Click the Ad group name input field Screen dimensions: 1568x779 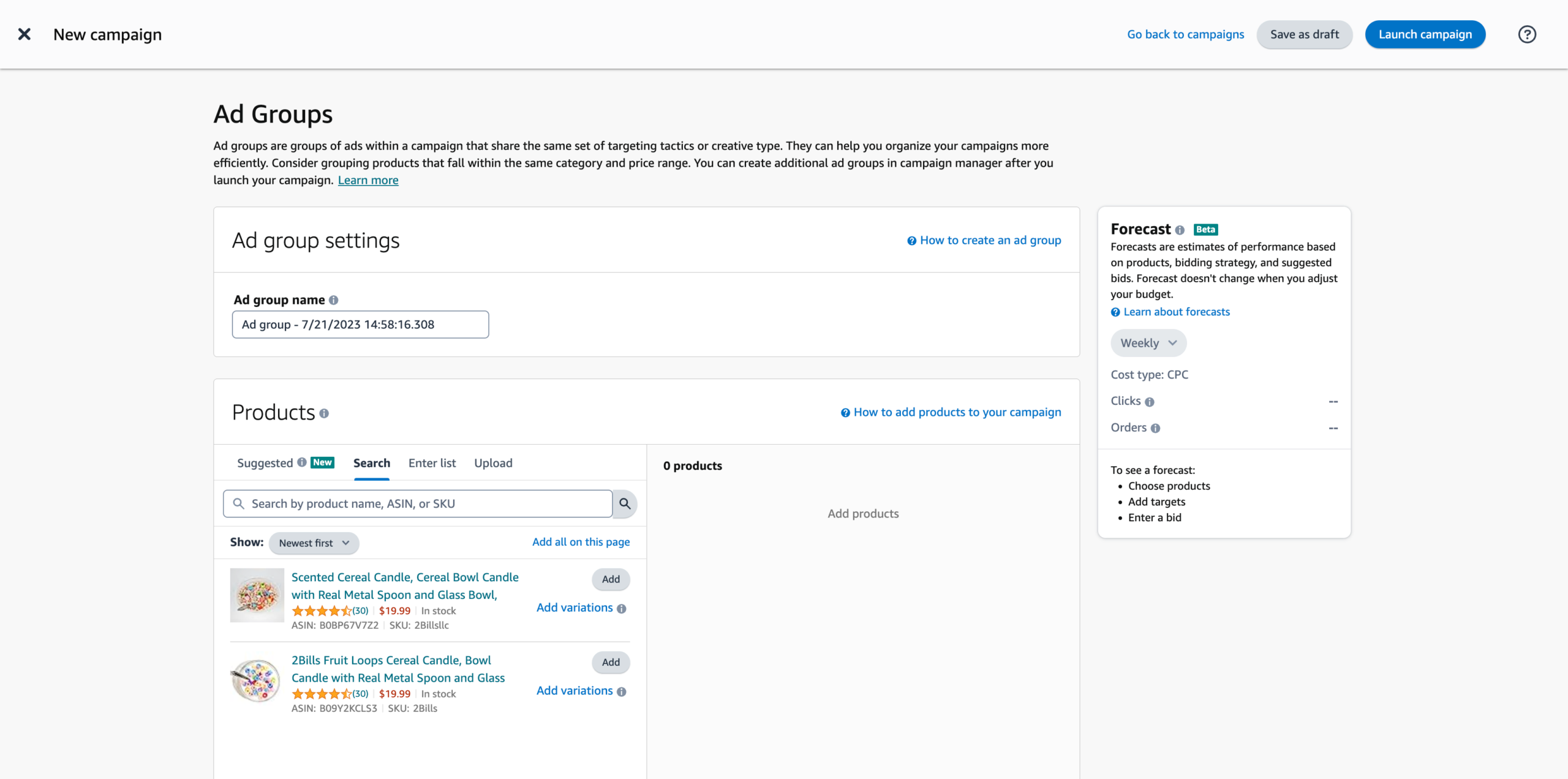(360, 325)
